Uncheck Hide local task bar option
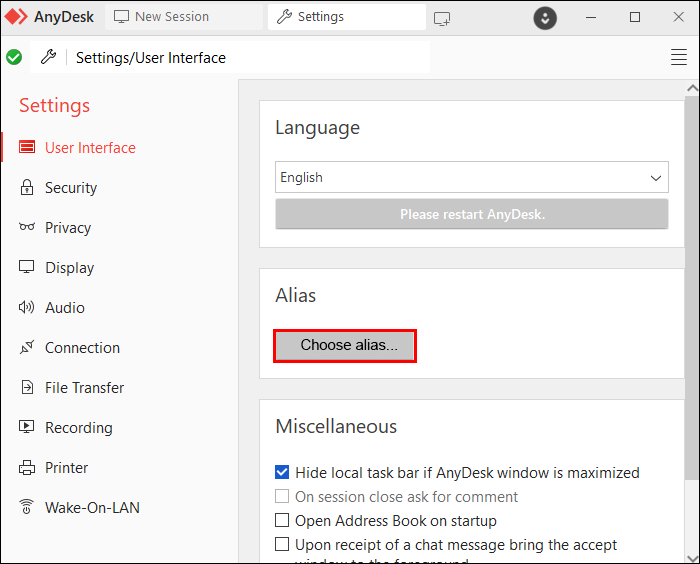This screenshot has width=700, height=564. point(283,473)
